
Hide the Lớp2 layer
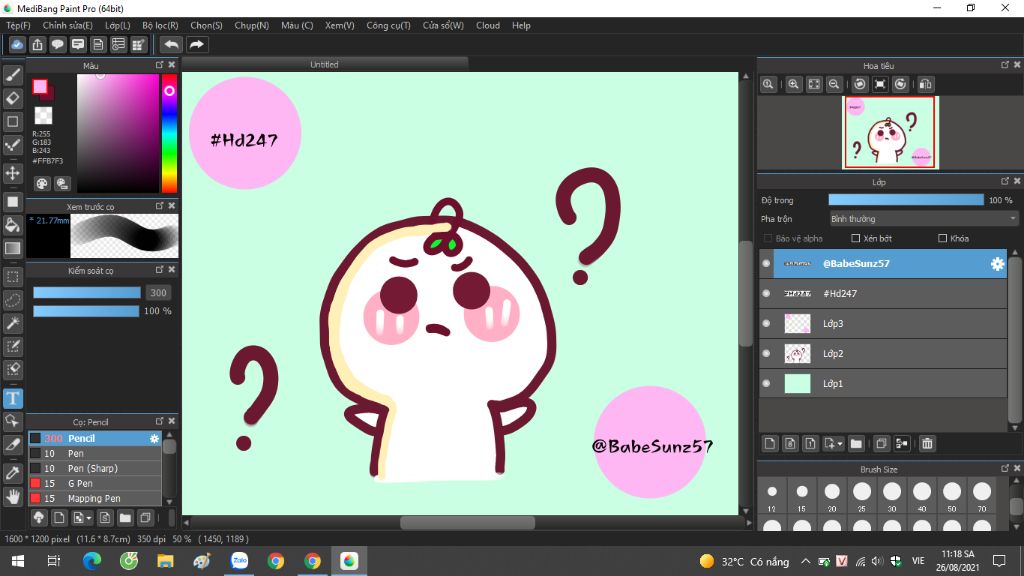(766, 353)
